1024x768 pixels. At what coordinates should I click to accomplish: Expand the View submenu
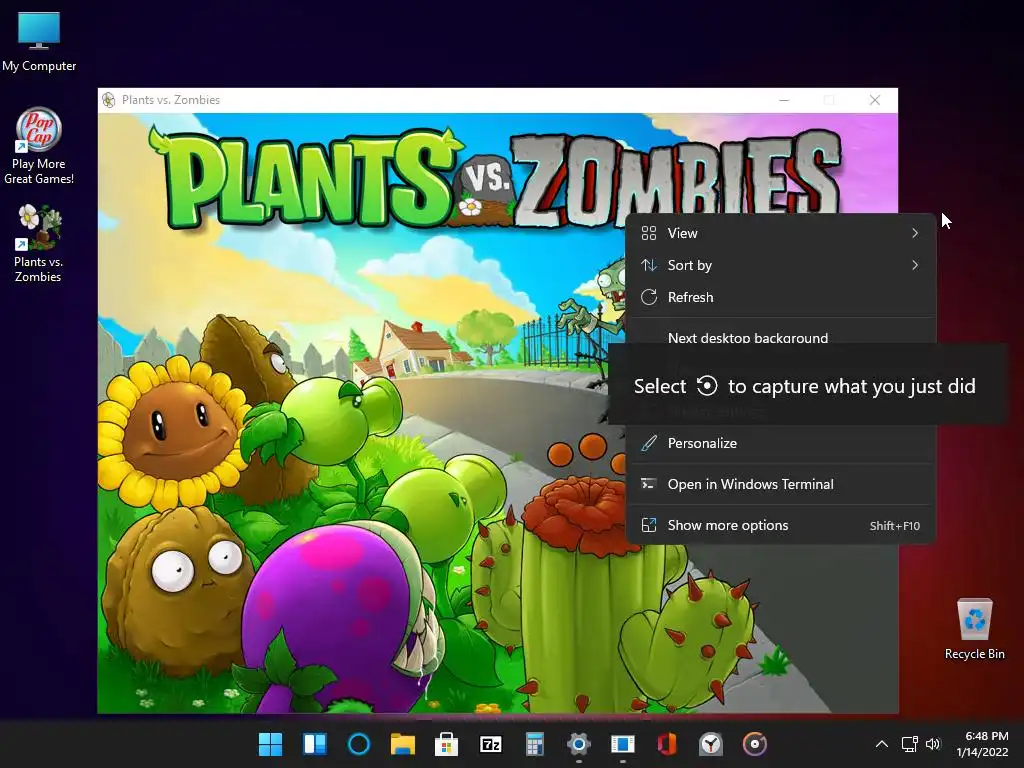[x=780, y=233]
